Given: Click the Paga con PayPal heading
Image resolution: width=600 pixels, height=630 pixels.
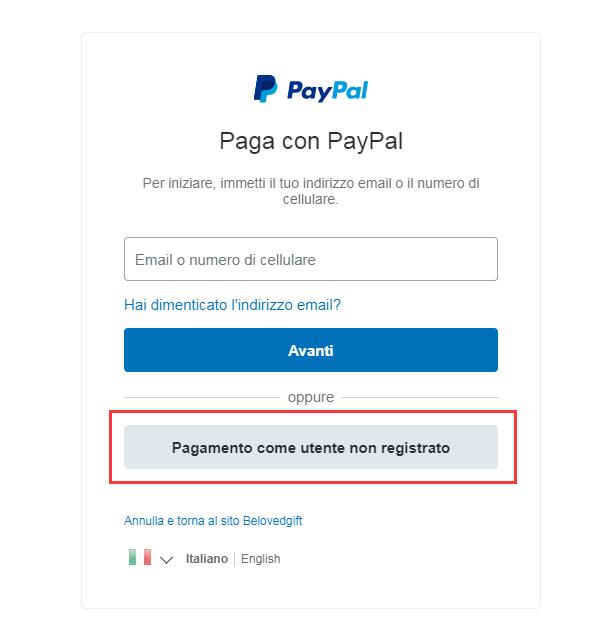Looking at the screenshot, I should [x=311, y=141].
